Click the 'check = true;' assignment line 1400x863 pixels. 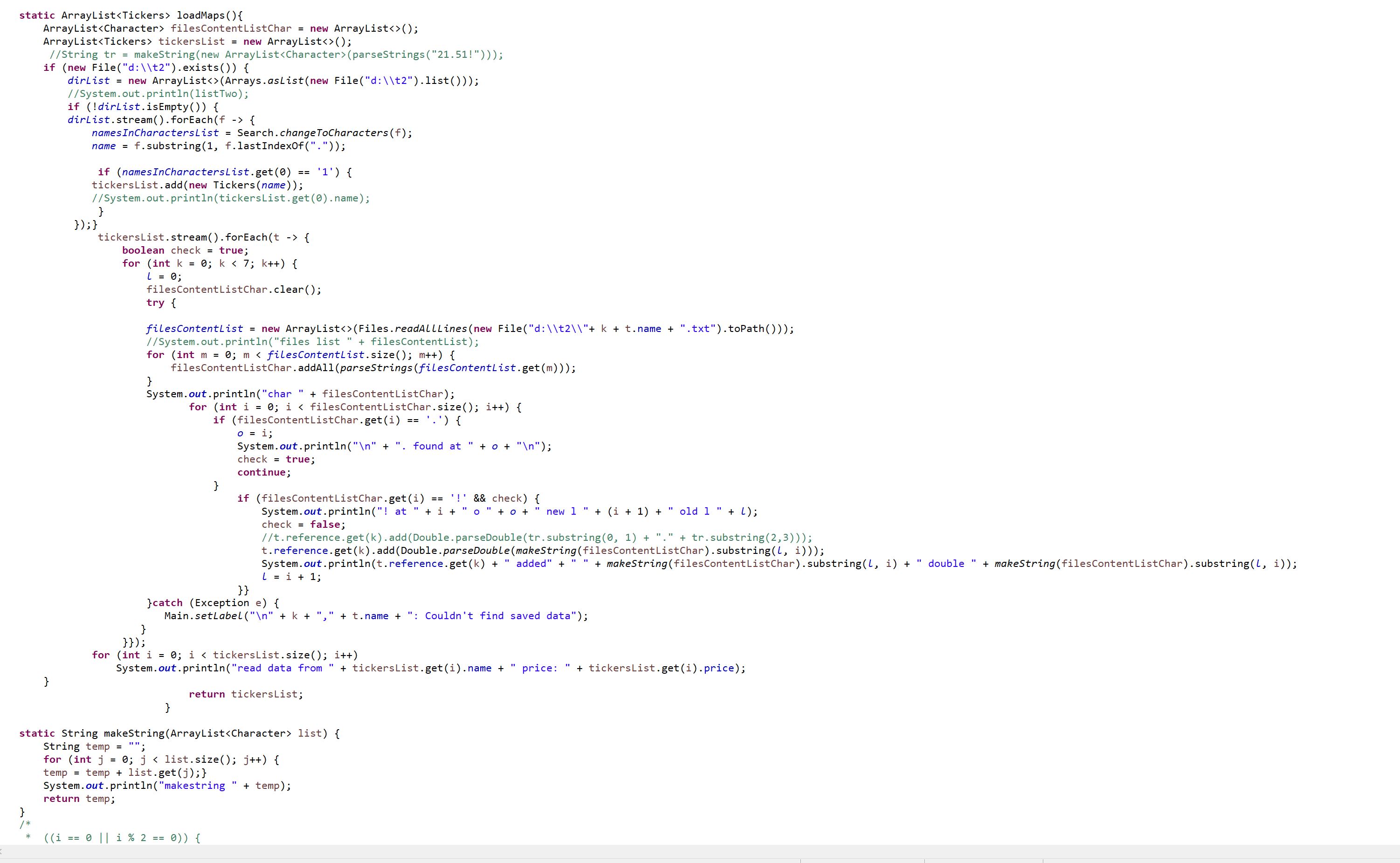coord(276,459)
